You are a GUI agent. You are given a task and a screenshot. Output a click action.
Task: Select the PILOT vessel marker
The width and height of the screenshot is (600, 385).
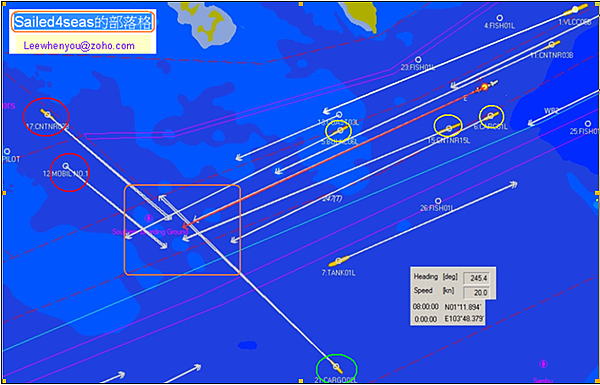click(x=7, y=152)
